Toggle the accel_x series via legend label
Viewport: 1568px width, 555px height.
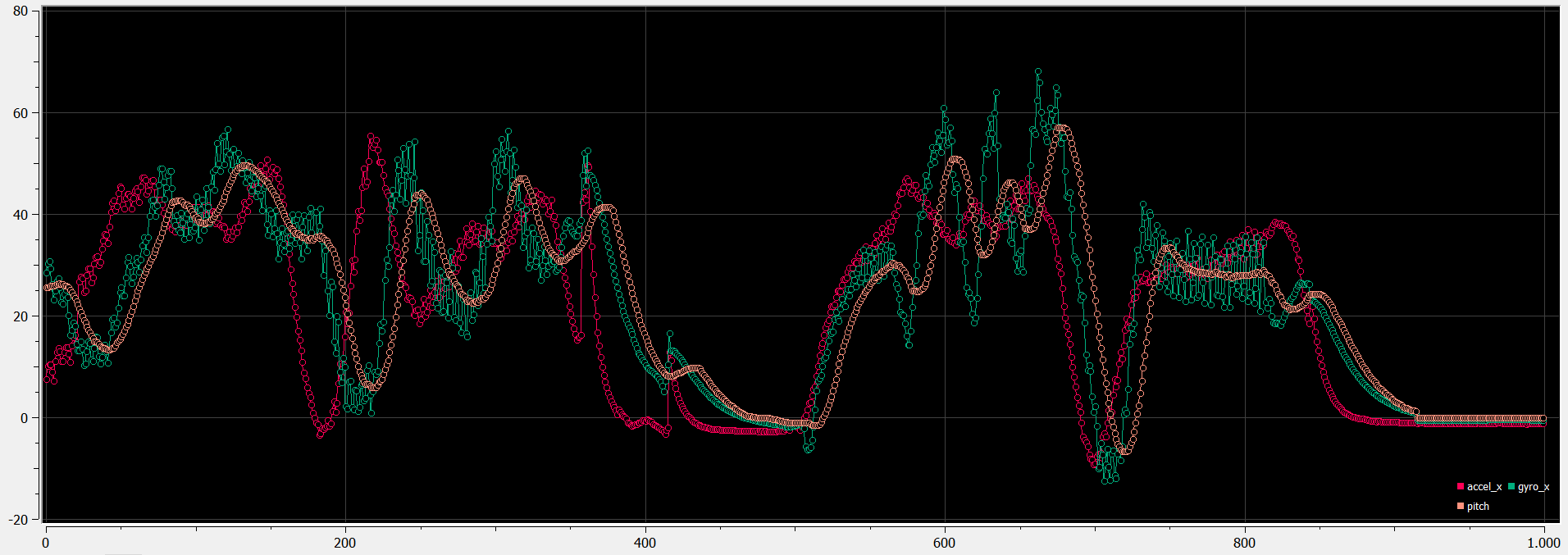(1484, 487)
